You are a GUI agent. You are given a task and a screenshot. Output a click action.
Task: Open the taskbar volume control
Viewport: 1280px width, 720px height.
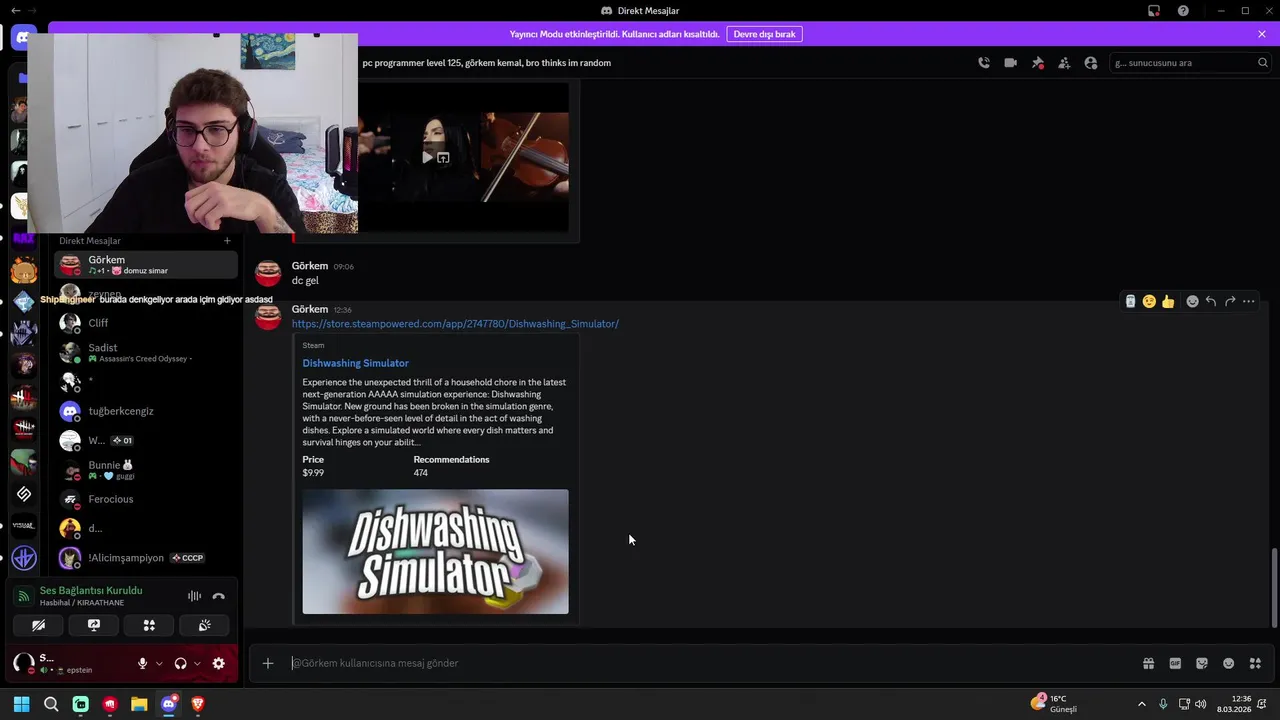[1200, 704]
